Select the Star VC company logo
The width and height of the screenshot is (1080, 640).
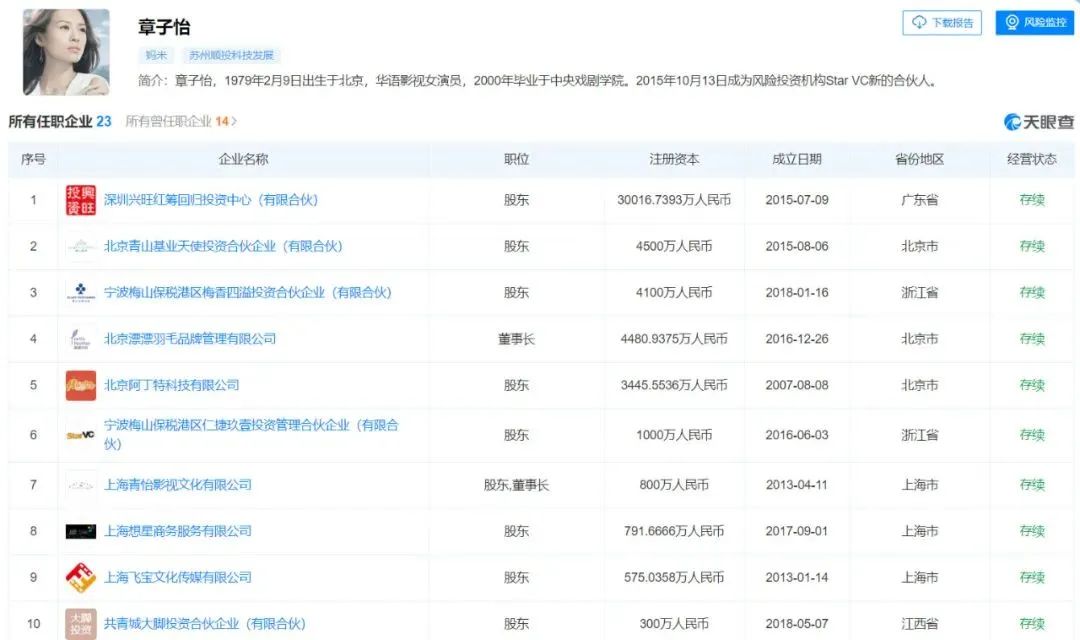pyautogui.click(x=81, y=435)
